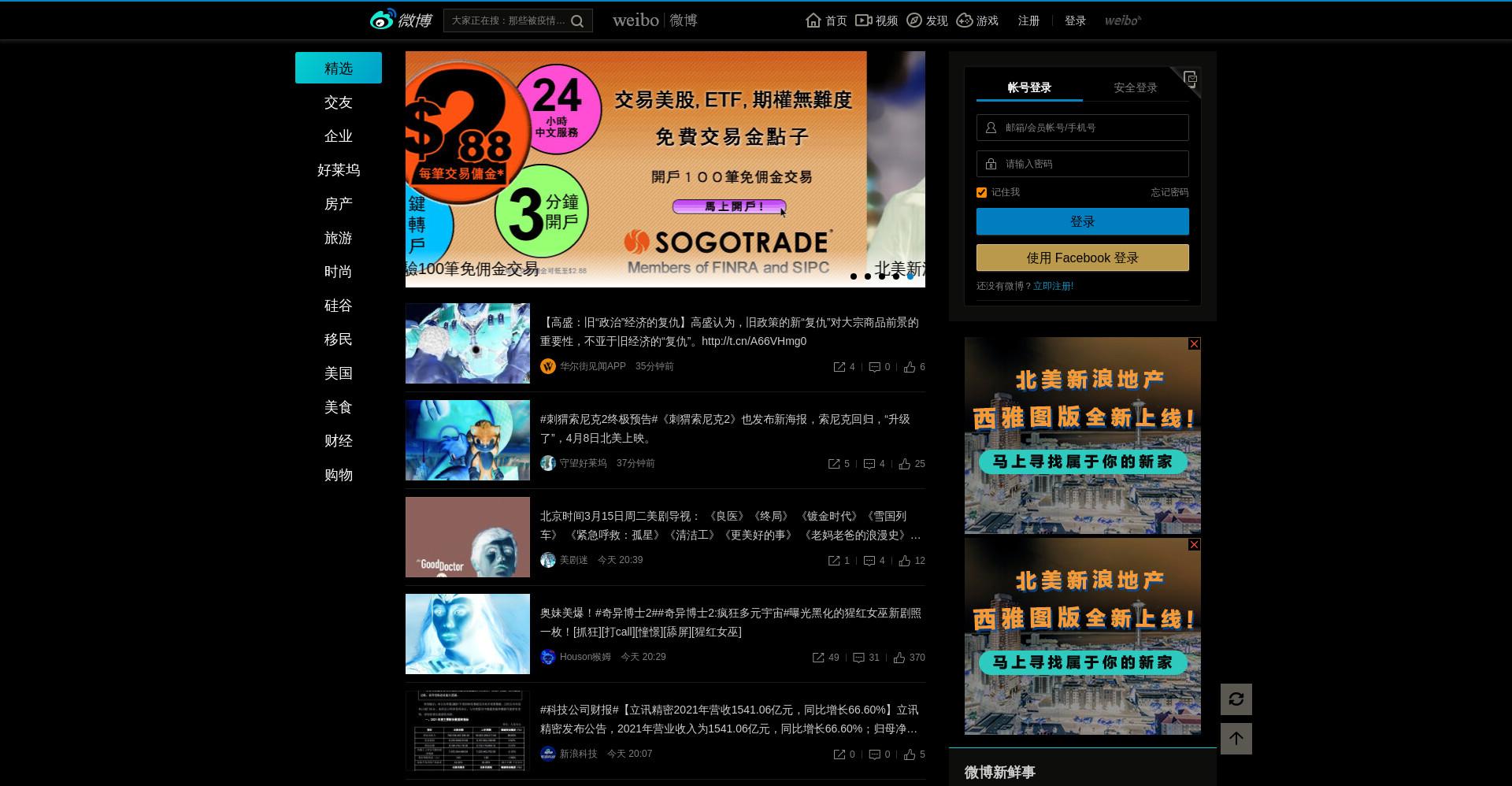
Task: Click the back-to-top arrow button
Action: coord(1236,739)
